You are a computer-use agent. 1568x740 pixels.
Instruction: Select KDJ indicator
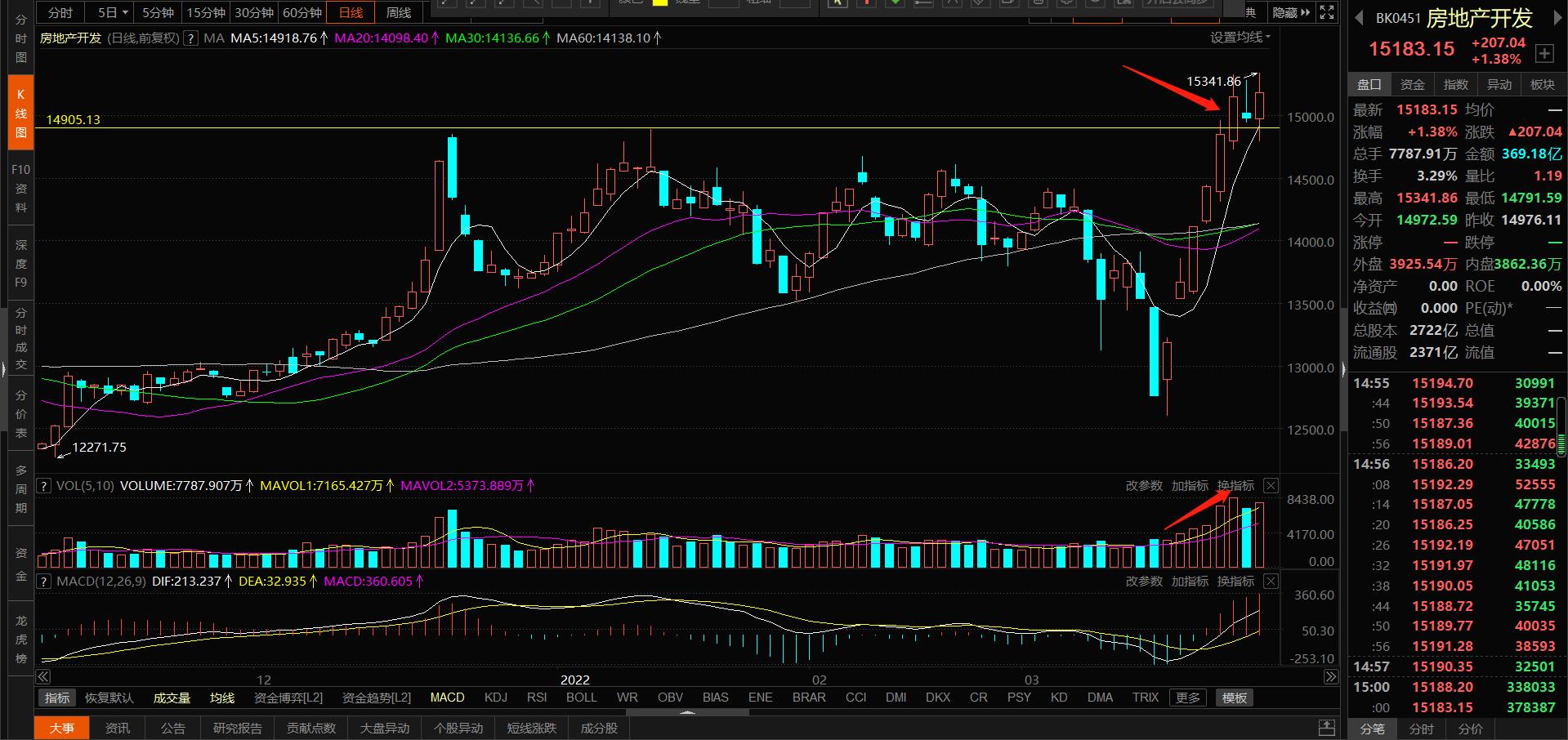click(x=496, y=698)
